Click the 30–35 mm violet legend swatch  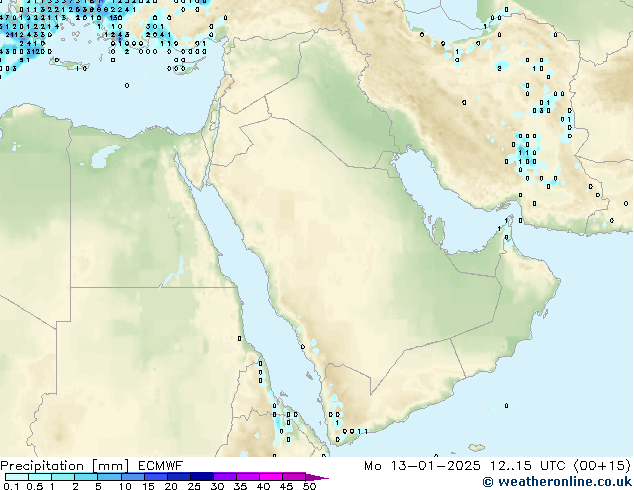(x=225, y=477)
